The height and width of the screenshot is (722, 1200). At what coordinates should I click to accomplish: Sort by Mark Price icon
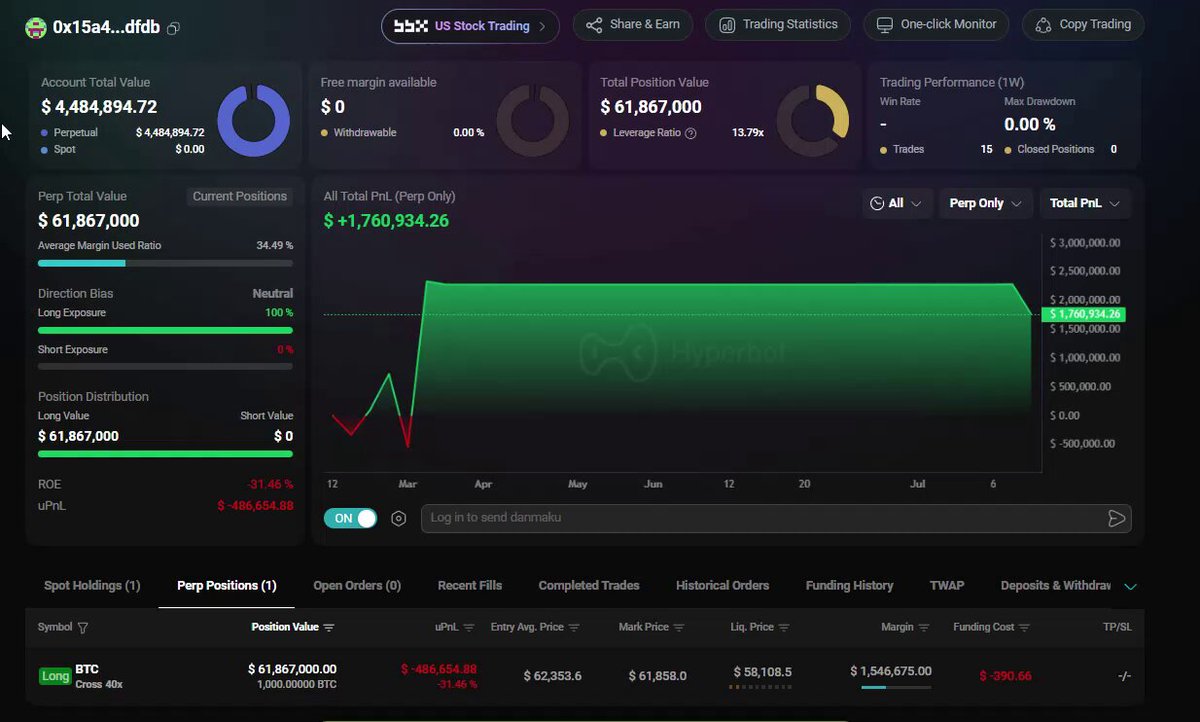679,628
